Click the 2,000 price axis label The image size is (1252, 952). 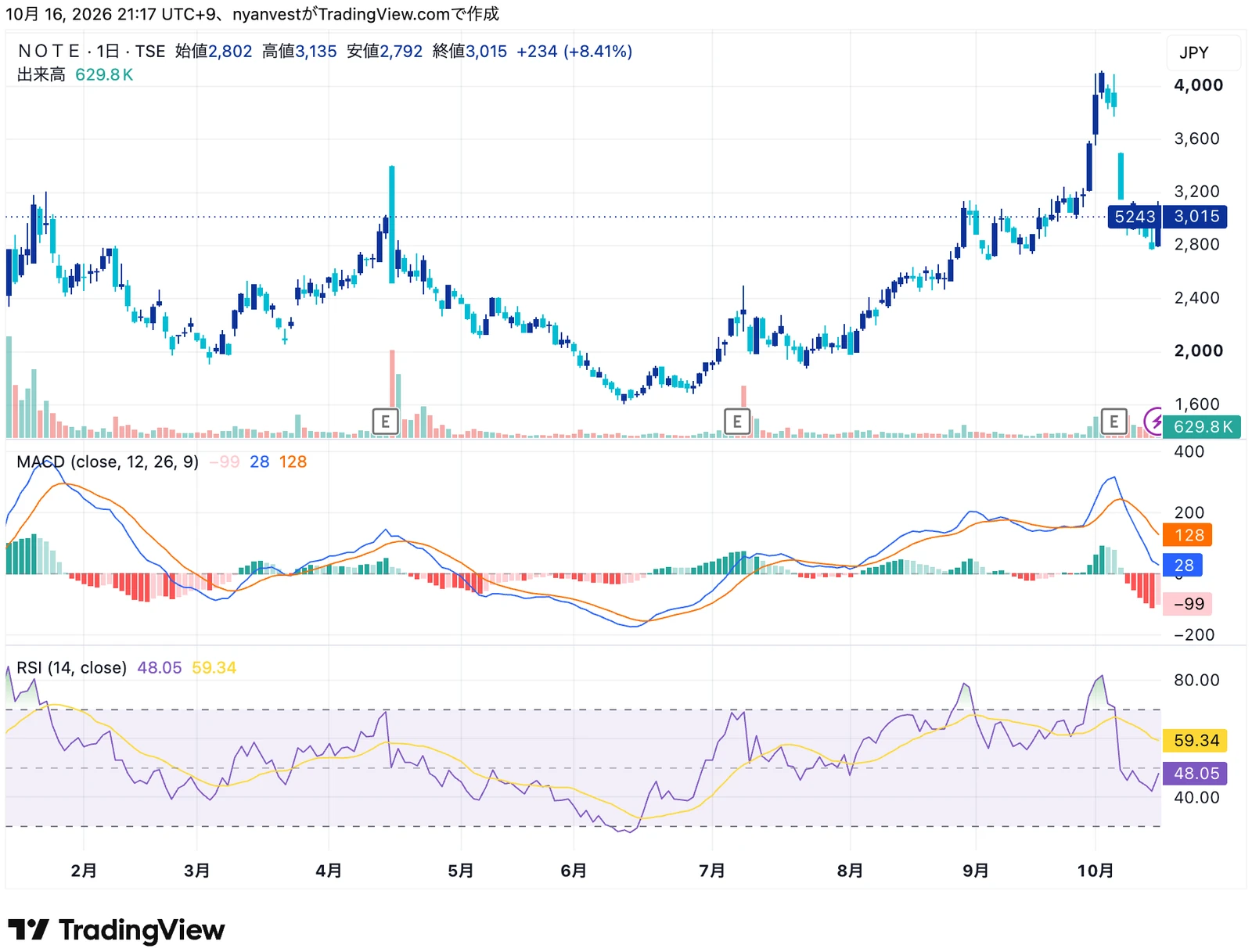pos(1198,351)
